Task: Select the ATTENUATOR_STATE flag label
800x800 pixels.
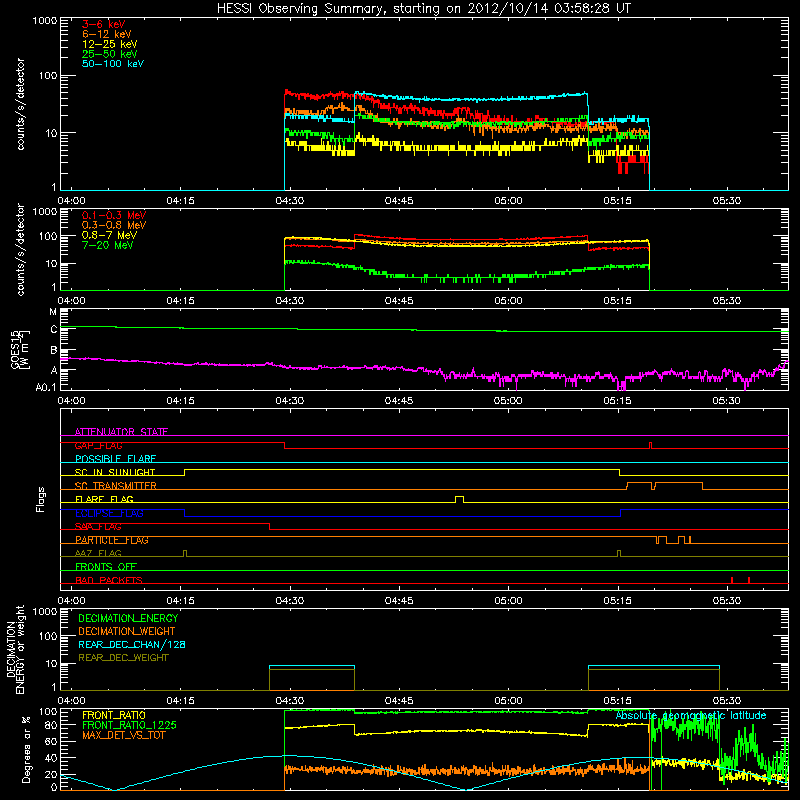Action: click(121, 432)
